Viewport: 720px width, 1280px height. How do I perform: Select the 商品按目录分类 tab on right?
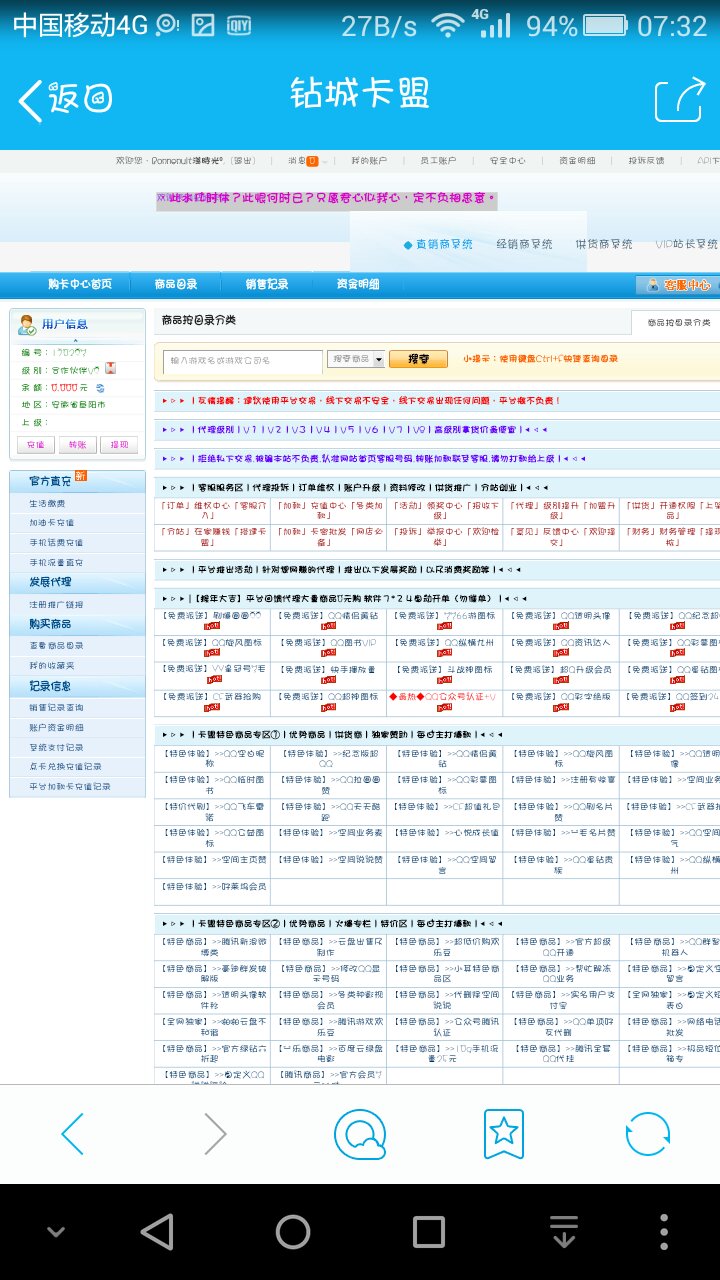tap(678, 323)
